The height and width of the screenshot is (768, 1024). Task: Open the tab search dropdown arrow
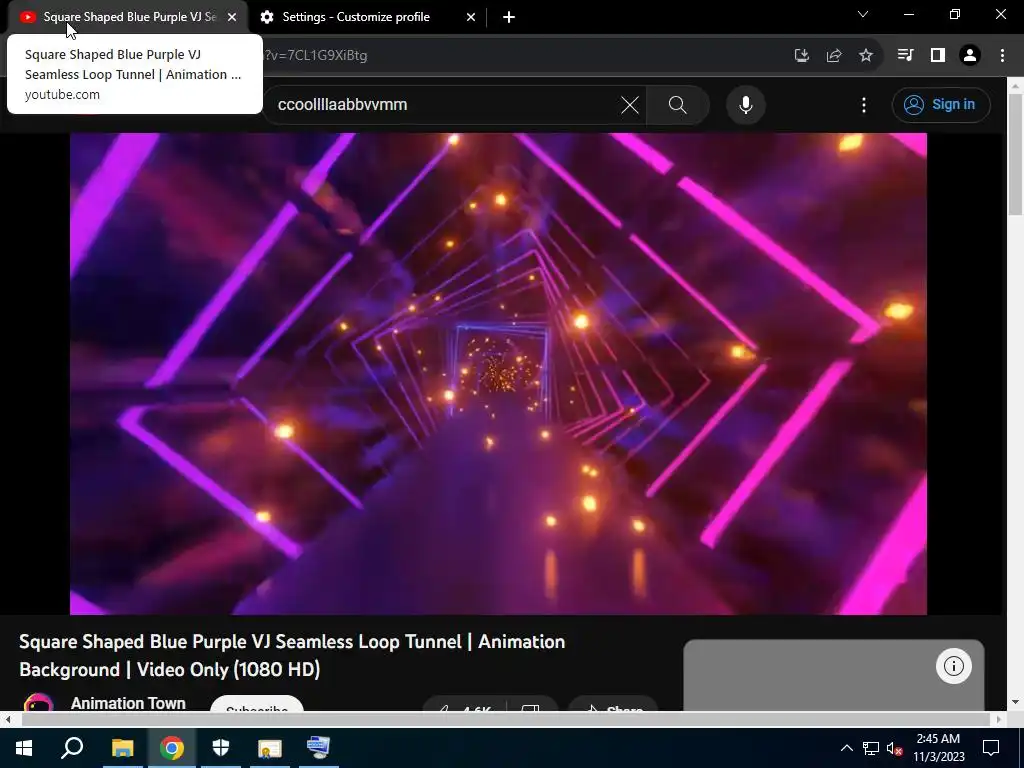tap(863, 14)
